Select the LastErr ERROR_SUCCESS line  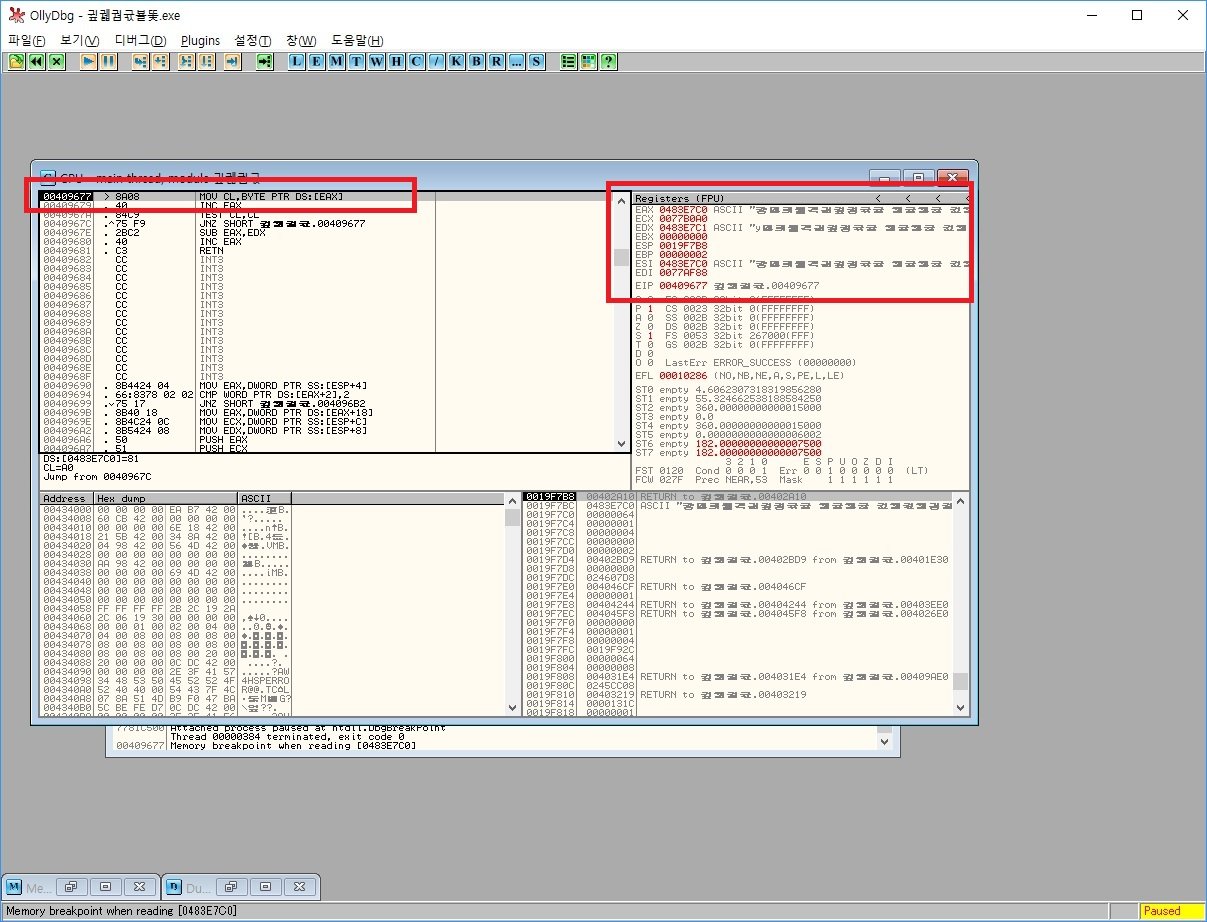click(745, 362)
